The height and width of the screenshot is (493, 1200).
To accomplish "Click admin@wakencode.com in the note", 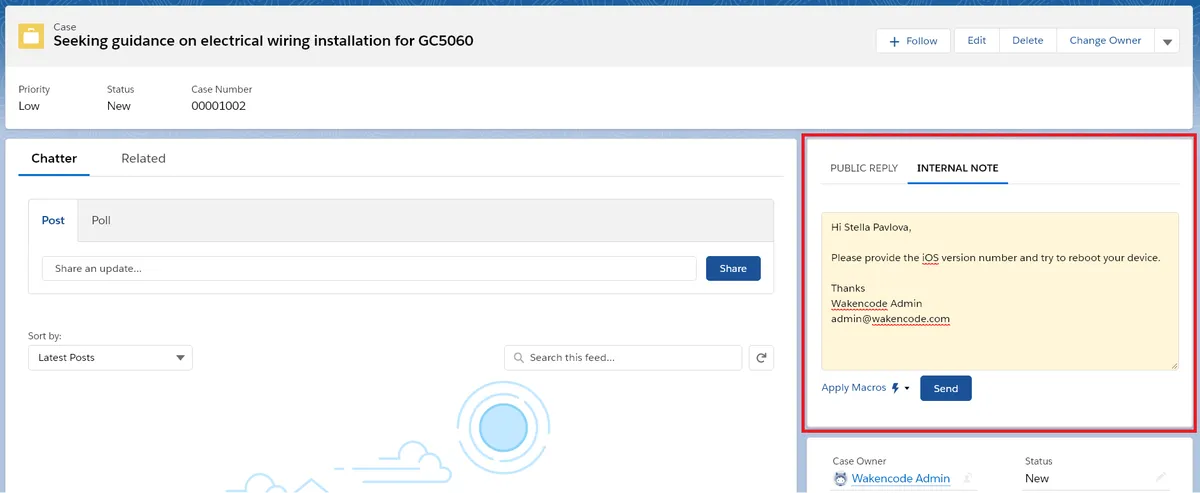I will pyautogui.click(x=890, y=319).
